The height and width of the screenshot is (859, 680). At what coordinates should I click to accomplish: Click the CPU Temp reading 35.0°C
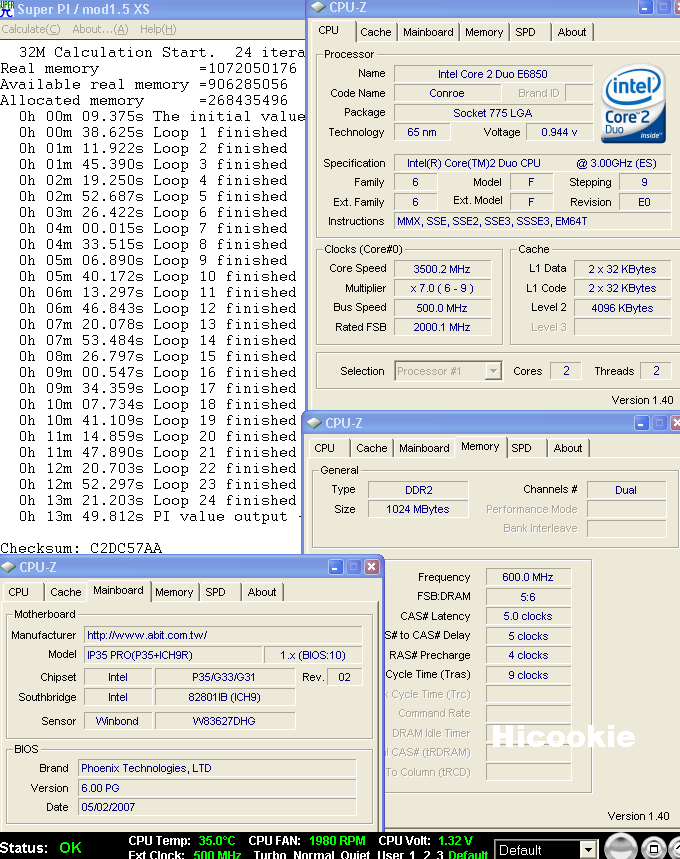click(x=216, y=840)
